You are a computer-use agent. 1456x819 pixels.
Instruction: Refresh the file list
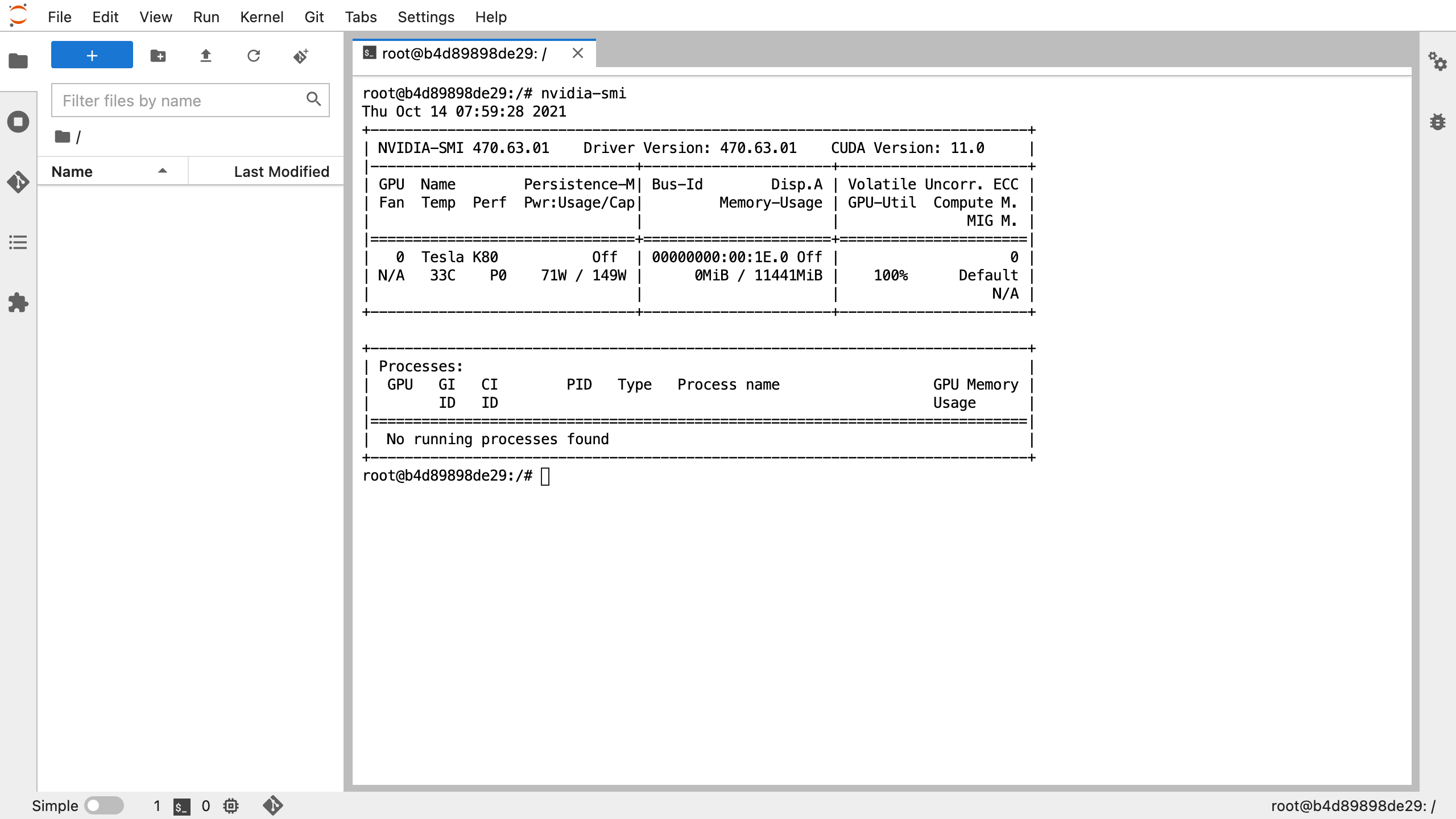click(254, 56)
